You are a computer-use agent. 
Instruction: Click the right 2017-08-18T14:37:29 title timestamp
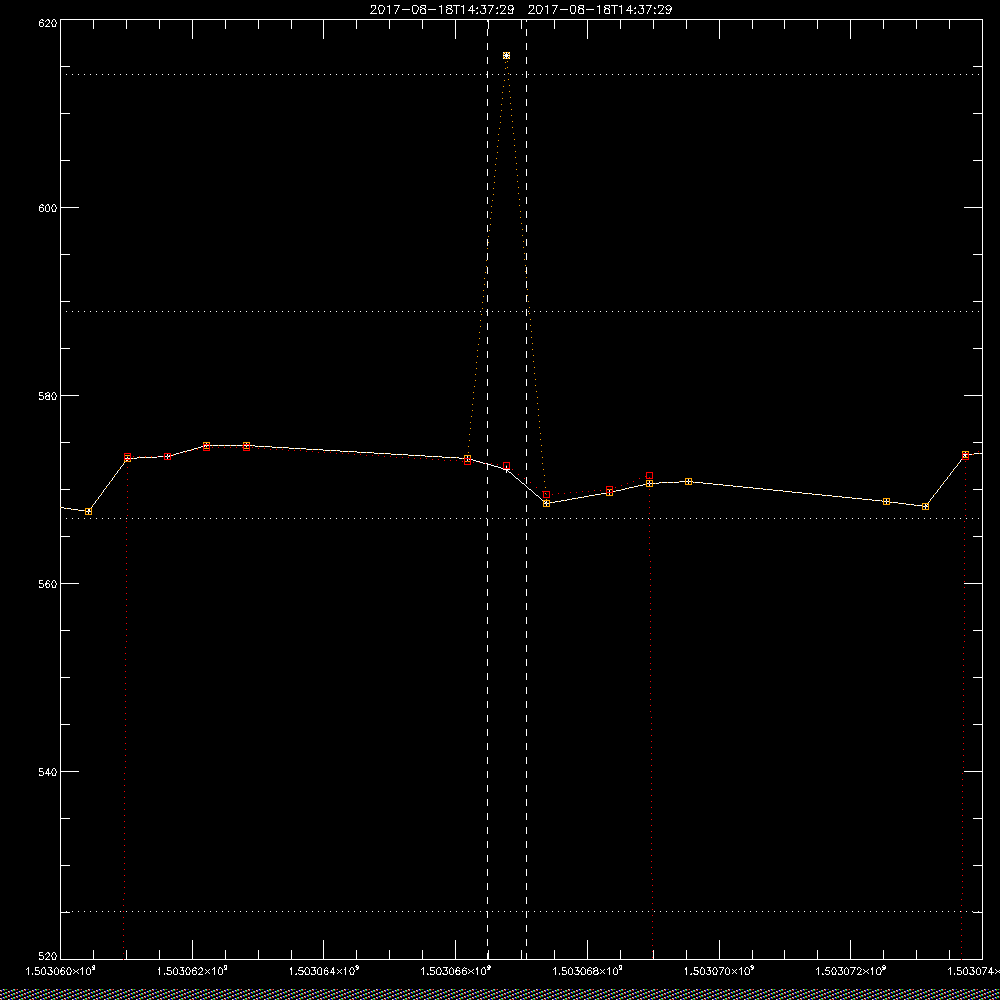(x=600, y=10)
